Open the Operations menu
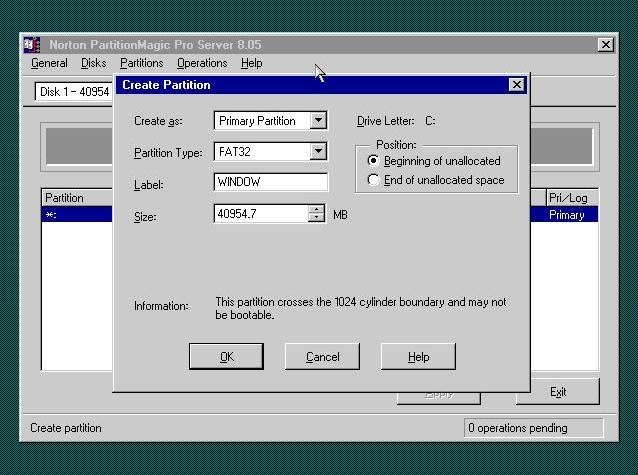 tap(202, 63)
